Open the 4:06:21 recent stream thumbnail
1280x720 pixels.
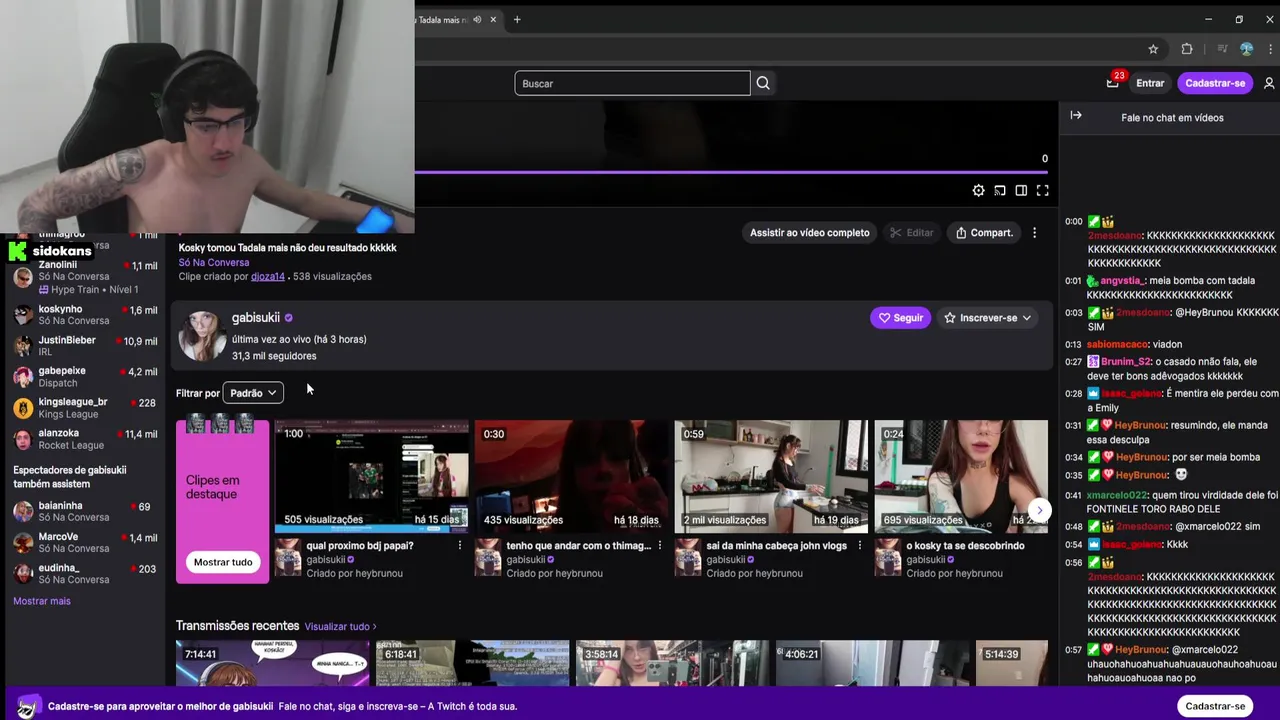tap(872, 663)
